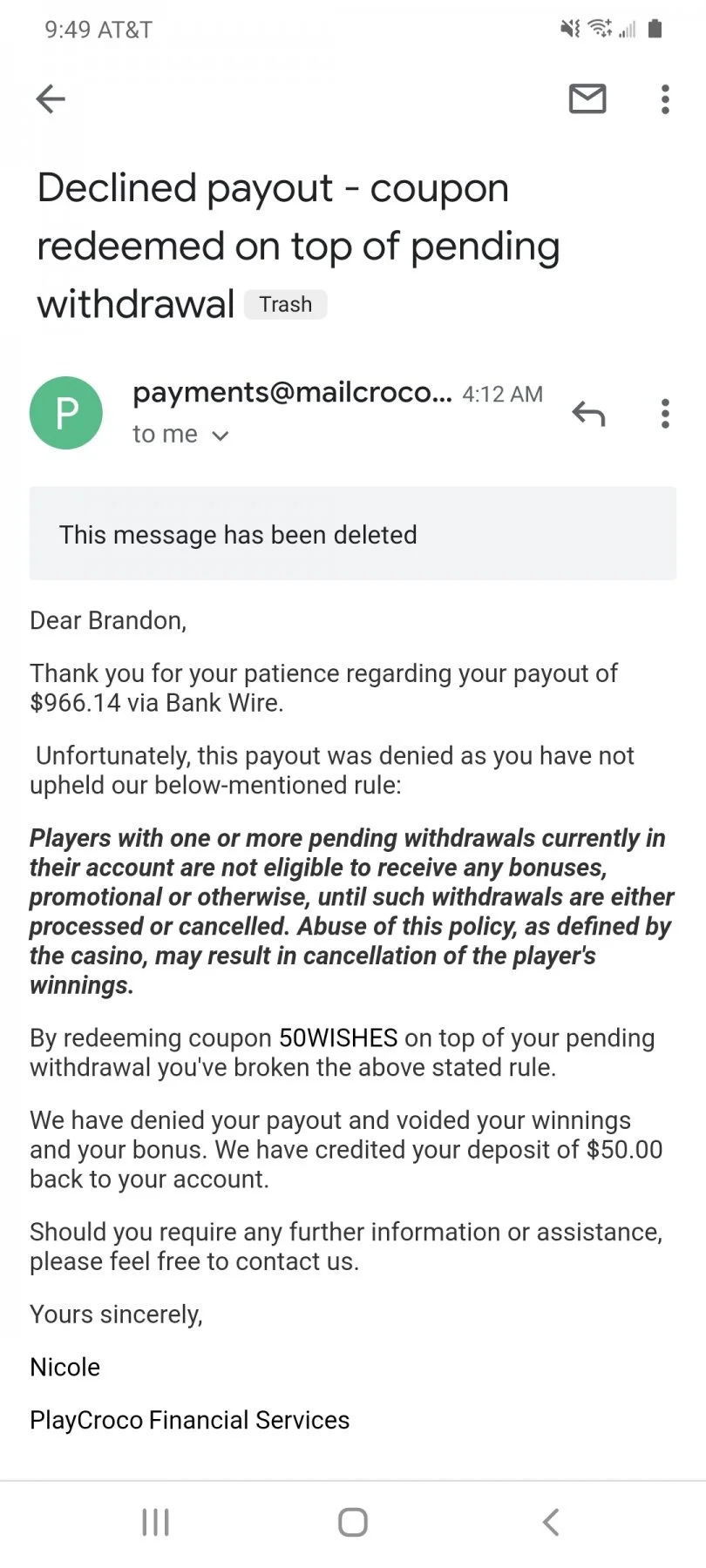
Task: Mark email as unread envelope icon
Action: 587,99
